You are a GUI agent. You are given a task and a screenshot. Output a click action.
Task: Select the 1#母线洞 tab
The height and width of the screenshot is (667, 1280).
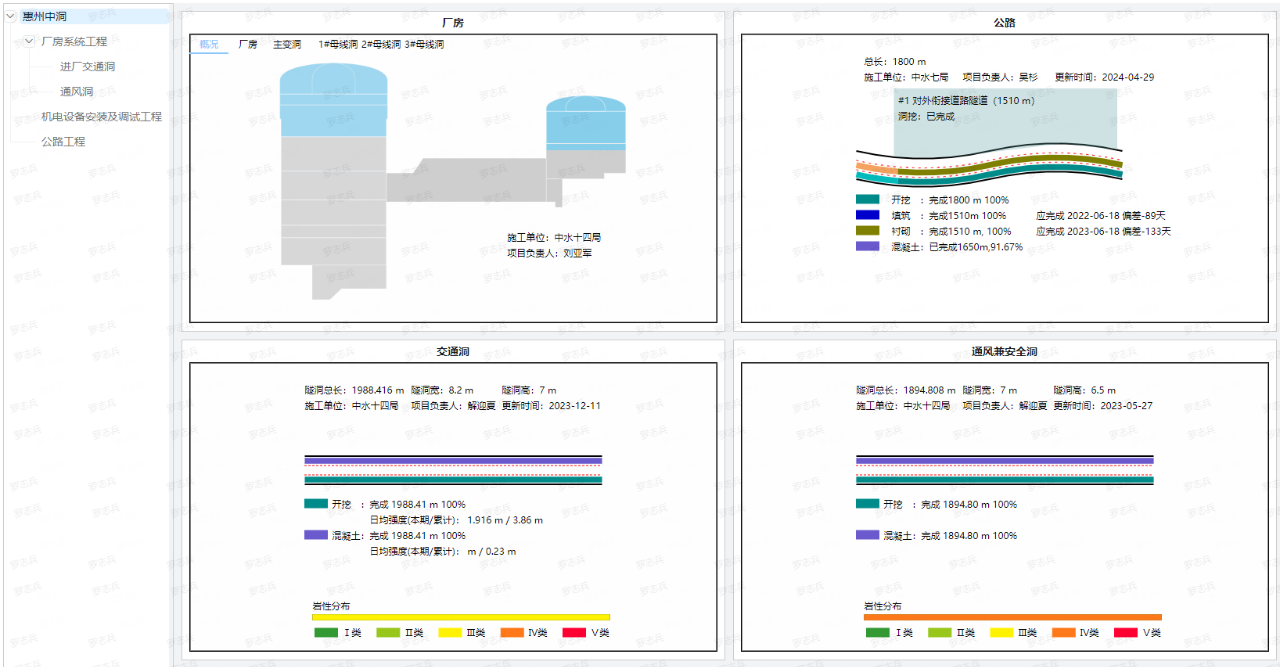click(x=338, y=45)
